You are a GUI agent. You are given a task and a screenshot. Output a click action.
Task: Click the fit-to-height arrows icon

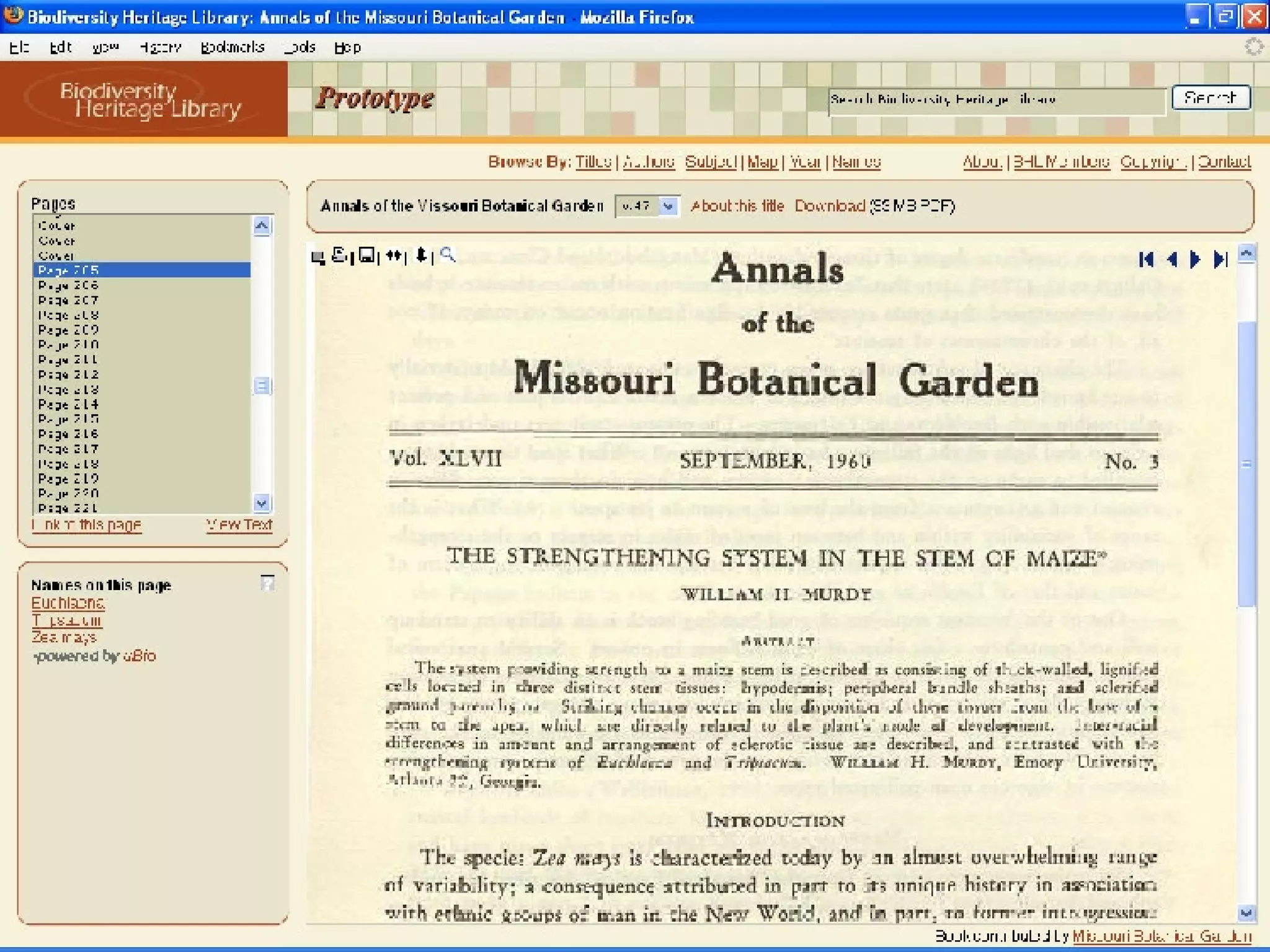[x=422, y=255]
